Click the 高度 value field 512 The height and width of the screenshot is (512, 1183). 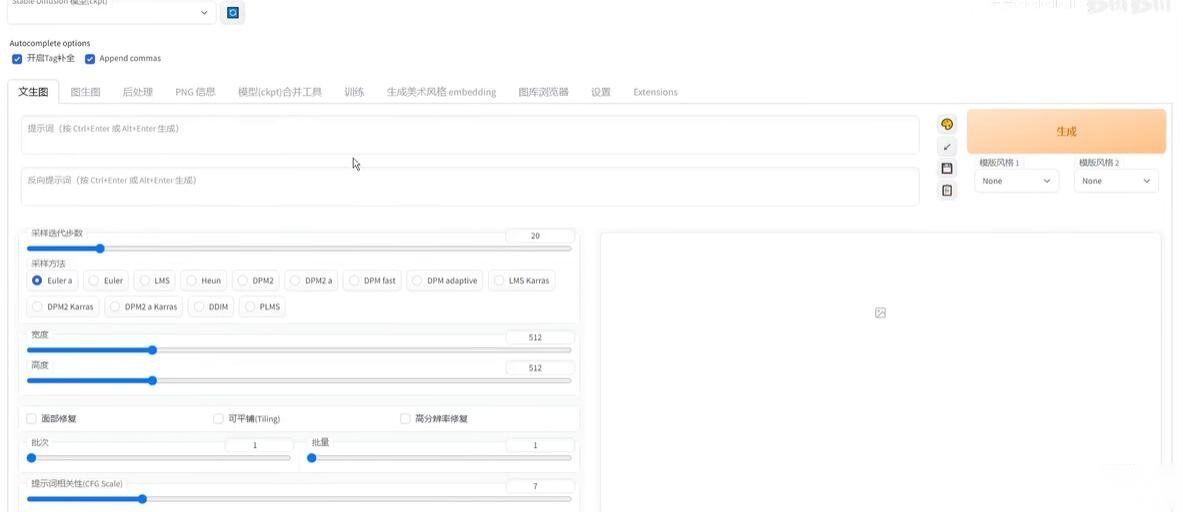click(x=539, y=369)
